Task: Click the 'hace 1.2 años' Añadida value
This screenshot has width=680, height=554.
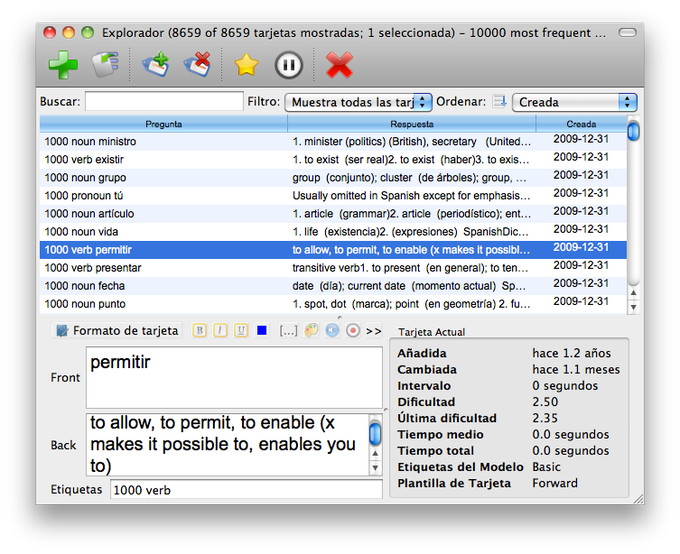Action: click(571, 353)
